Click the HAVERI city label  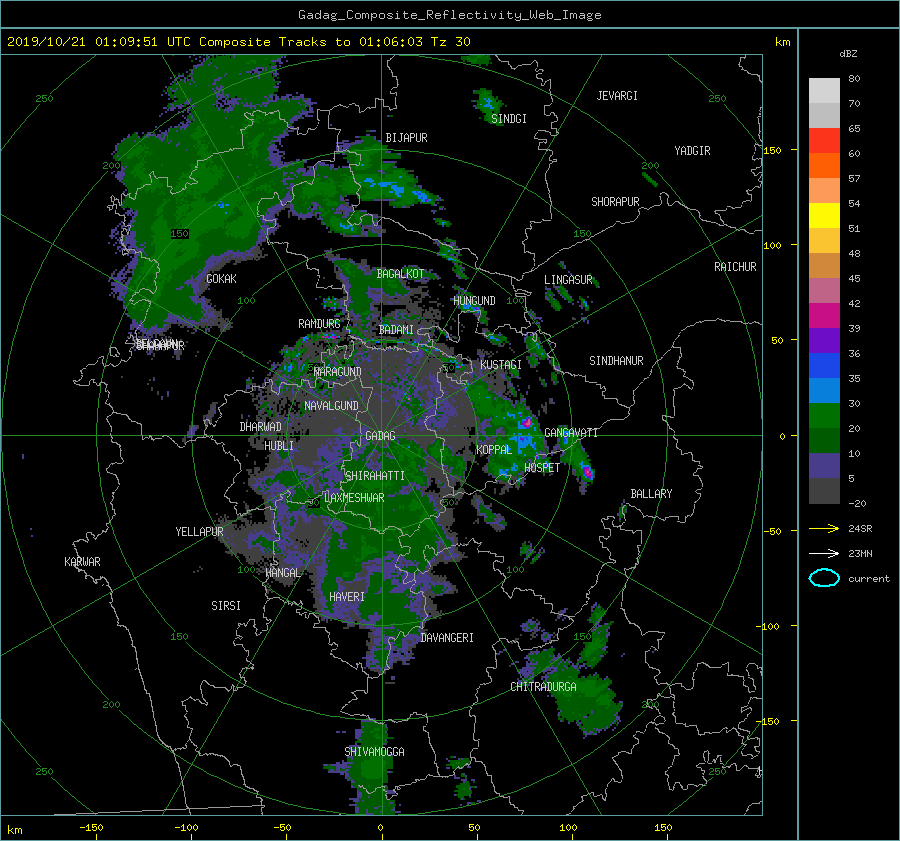347,597
